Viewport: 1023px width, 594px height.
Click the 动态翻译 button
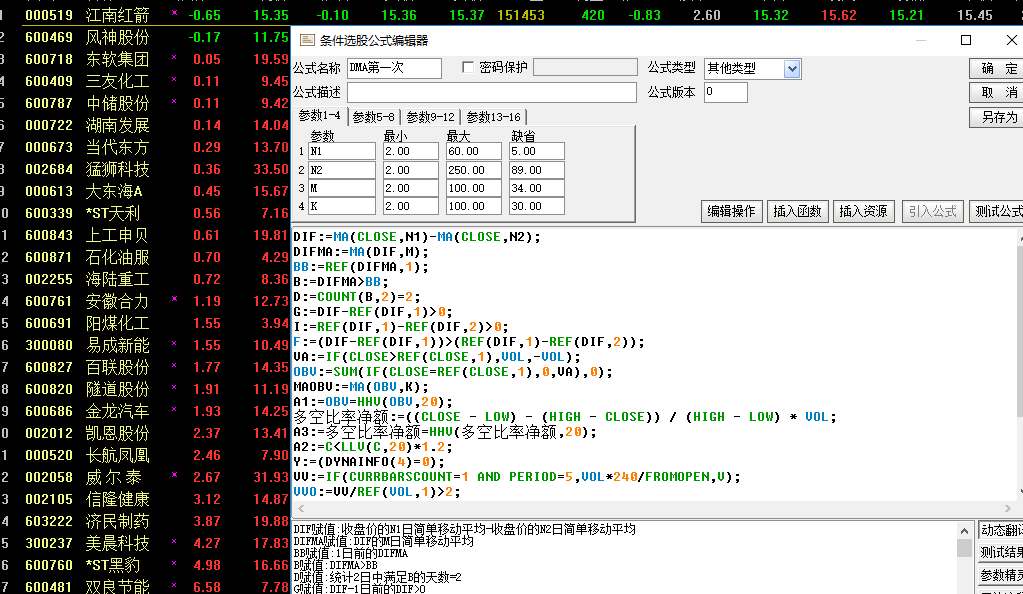[x=1000, y=531]
